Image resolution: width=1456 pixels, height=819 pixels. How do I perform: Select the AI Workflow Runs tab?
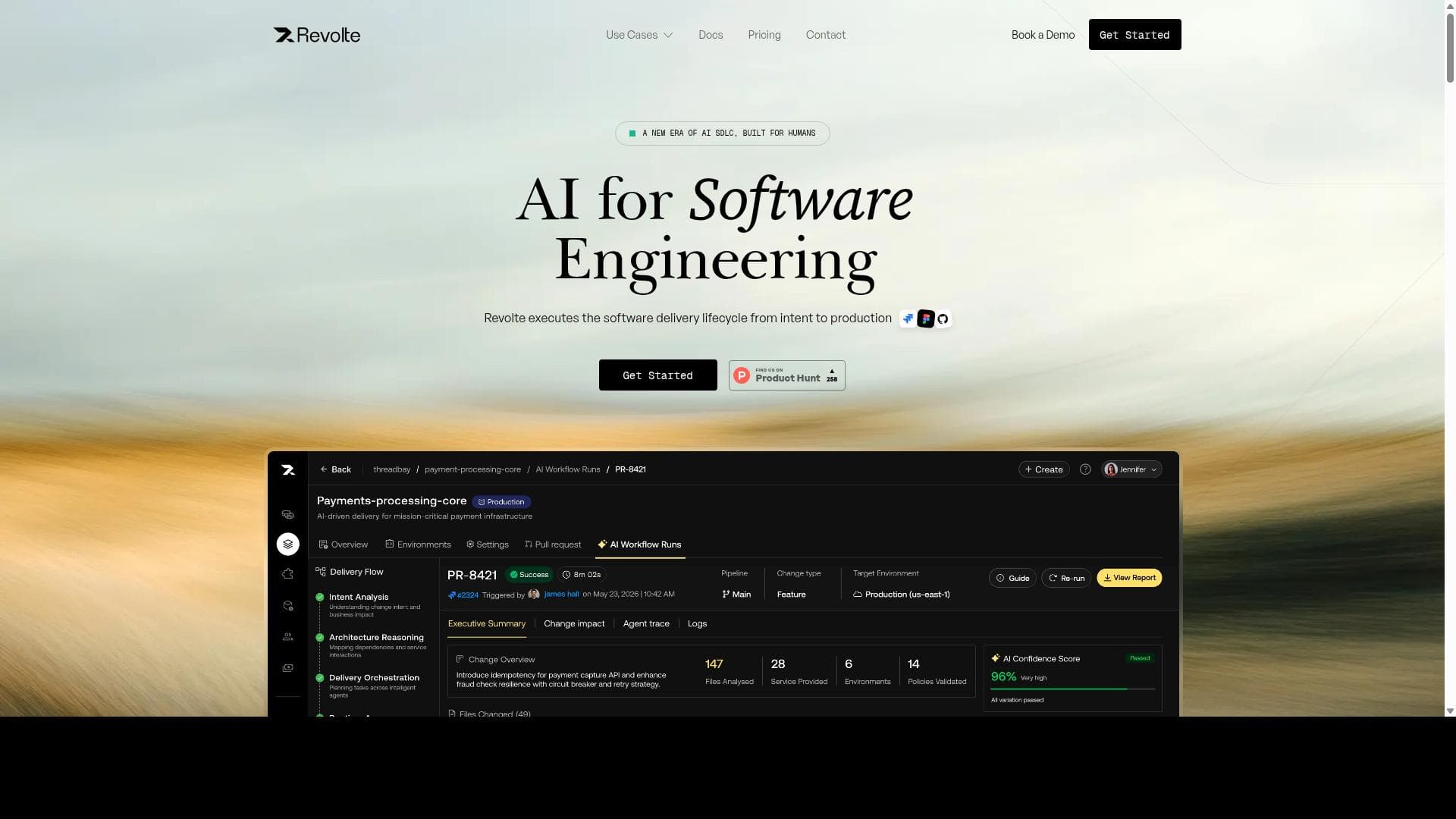639,544
